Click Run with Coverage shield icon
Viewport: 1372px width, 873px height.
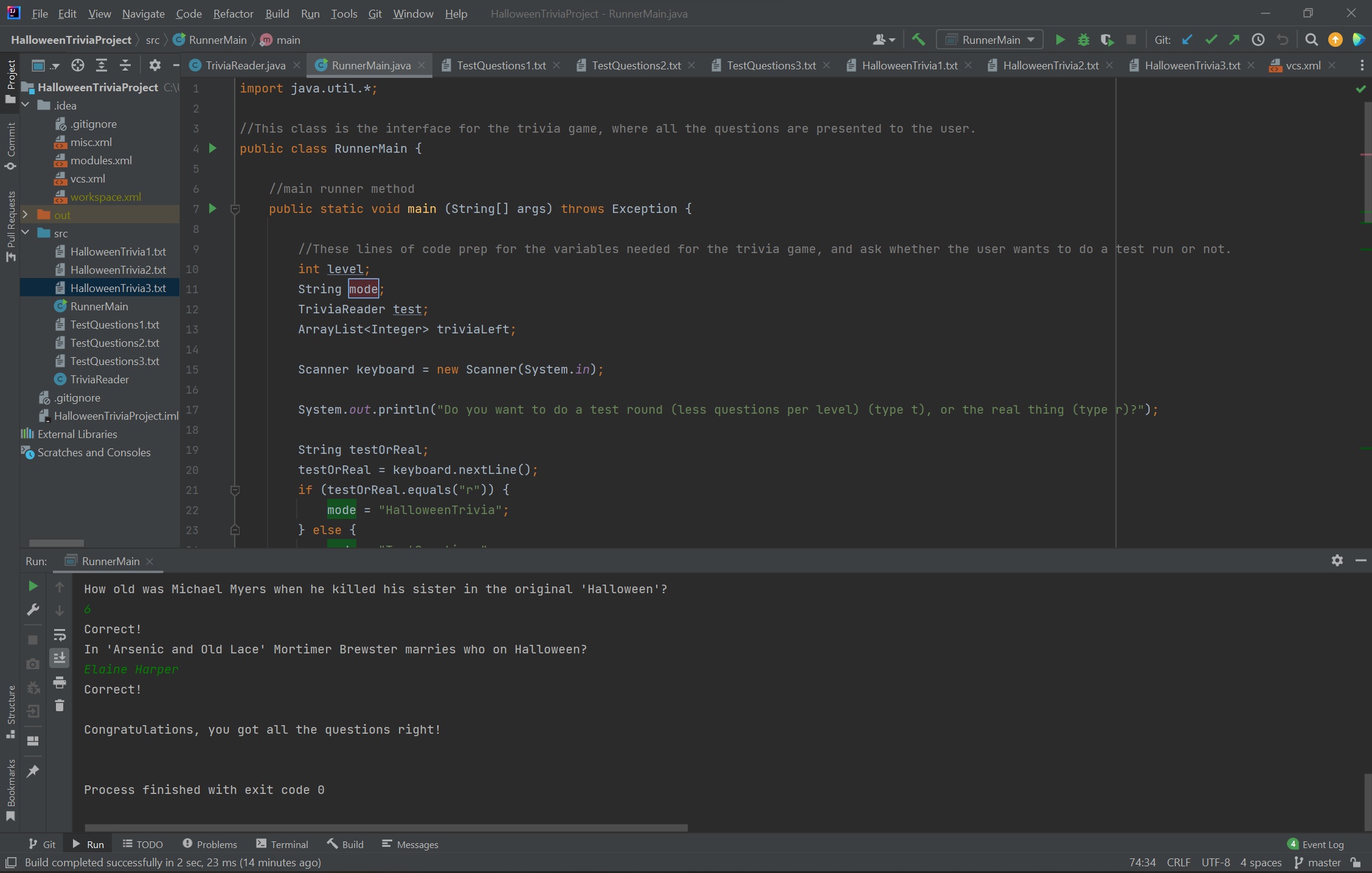click(x=1107, y=40)
